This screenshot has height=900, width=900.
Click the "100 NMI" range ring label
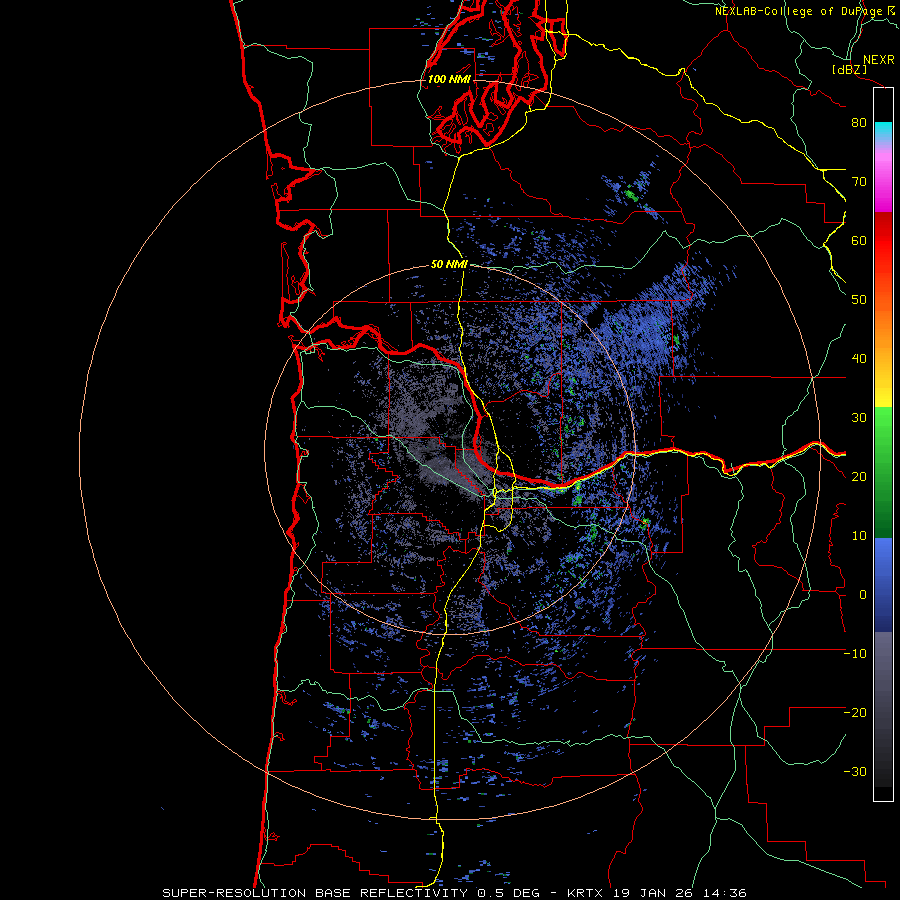pyautogui.click(x=449, y=79)
